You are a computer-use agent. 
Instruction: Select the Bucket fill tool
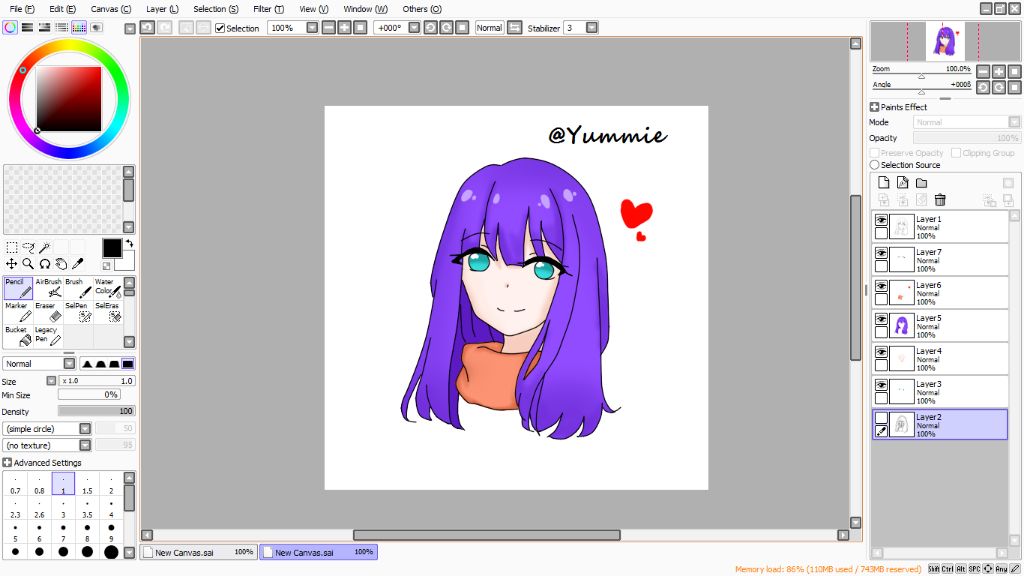point(18,336)
